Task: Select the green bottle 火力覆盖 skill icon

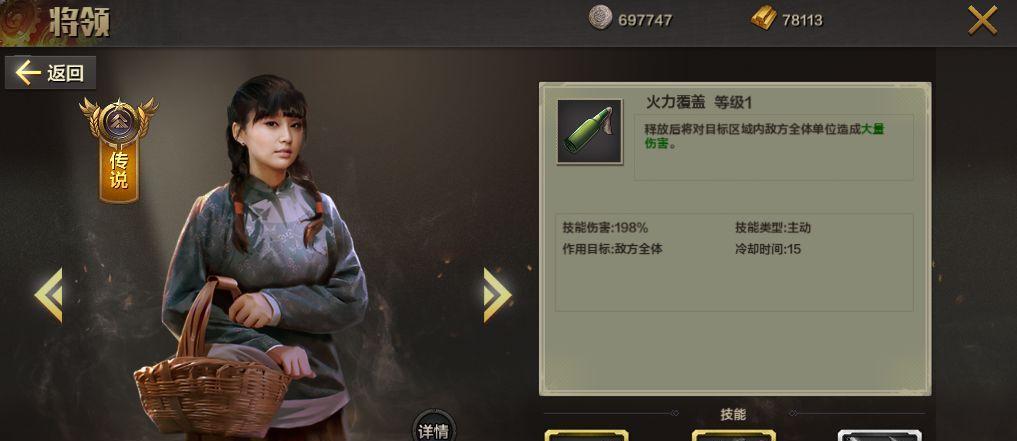Action: 590,132
